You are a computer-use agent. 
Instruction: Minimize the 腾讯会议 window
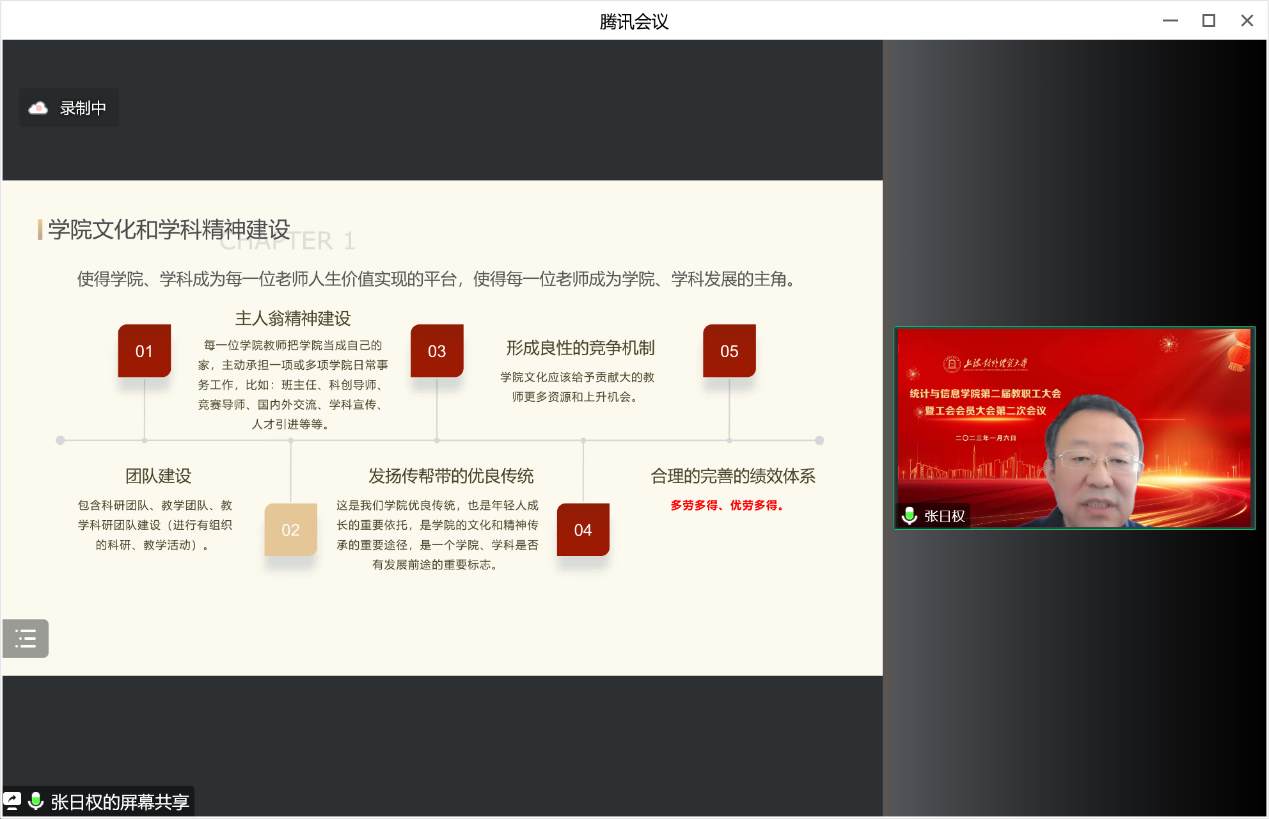click(1170, 20)
